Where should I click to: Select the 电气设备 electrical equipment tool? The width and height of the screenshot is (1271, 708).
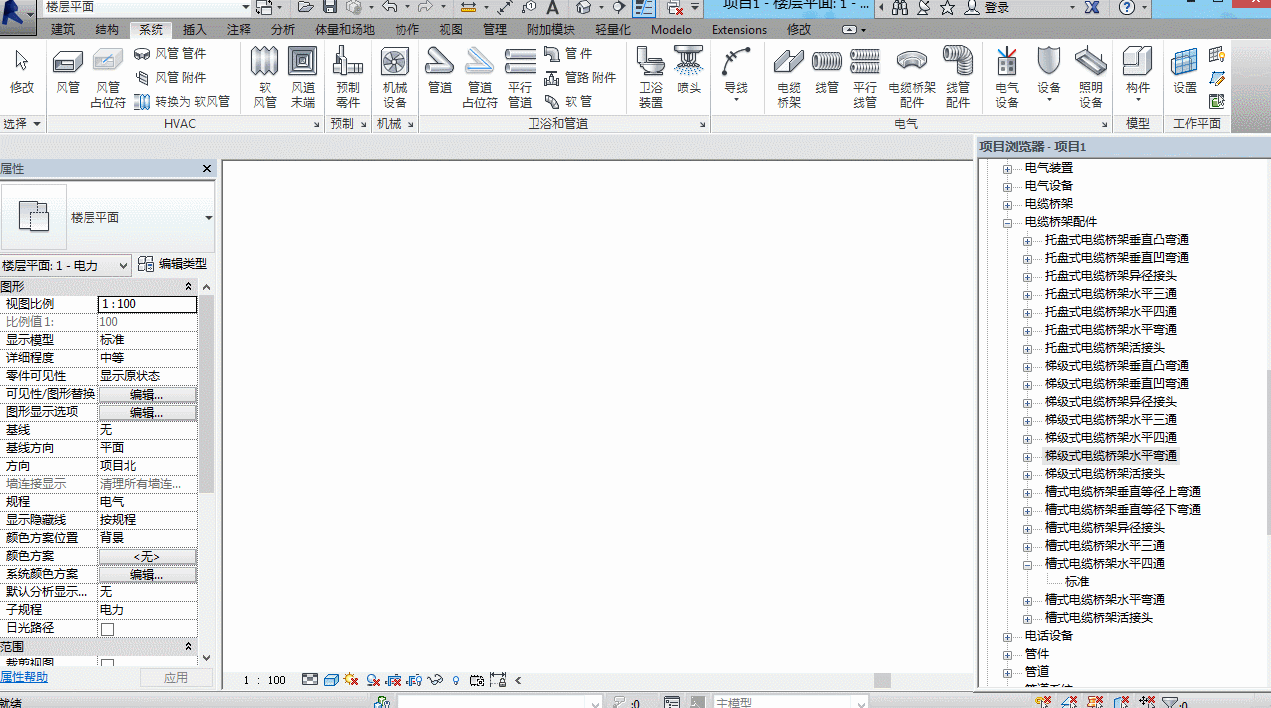point(1007,78)
